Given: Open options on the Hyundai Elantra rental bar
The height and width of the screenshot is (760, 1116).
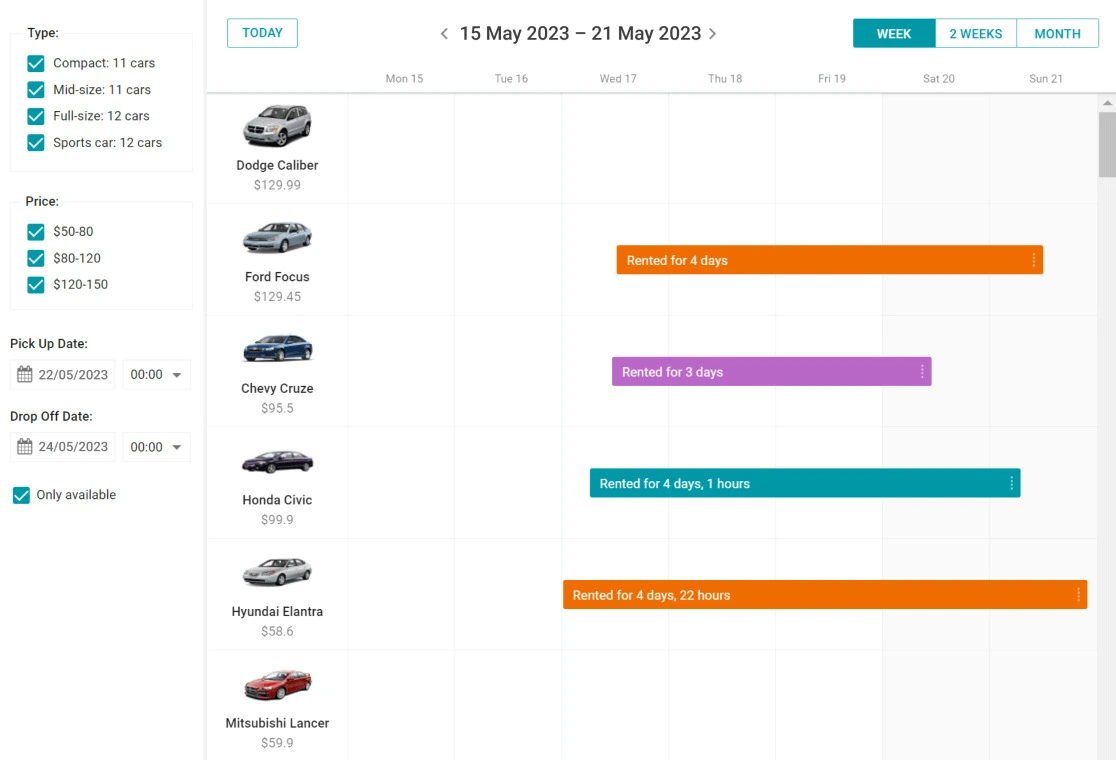Looking at the screenshot, I should coord(1076,594).
